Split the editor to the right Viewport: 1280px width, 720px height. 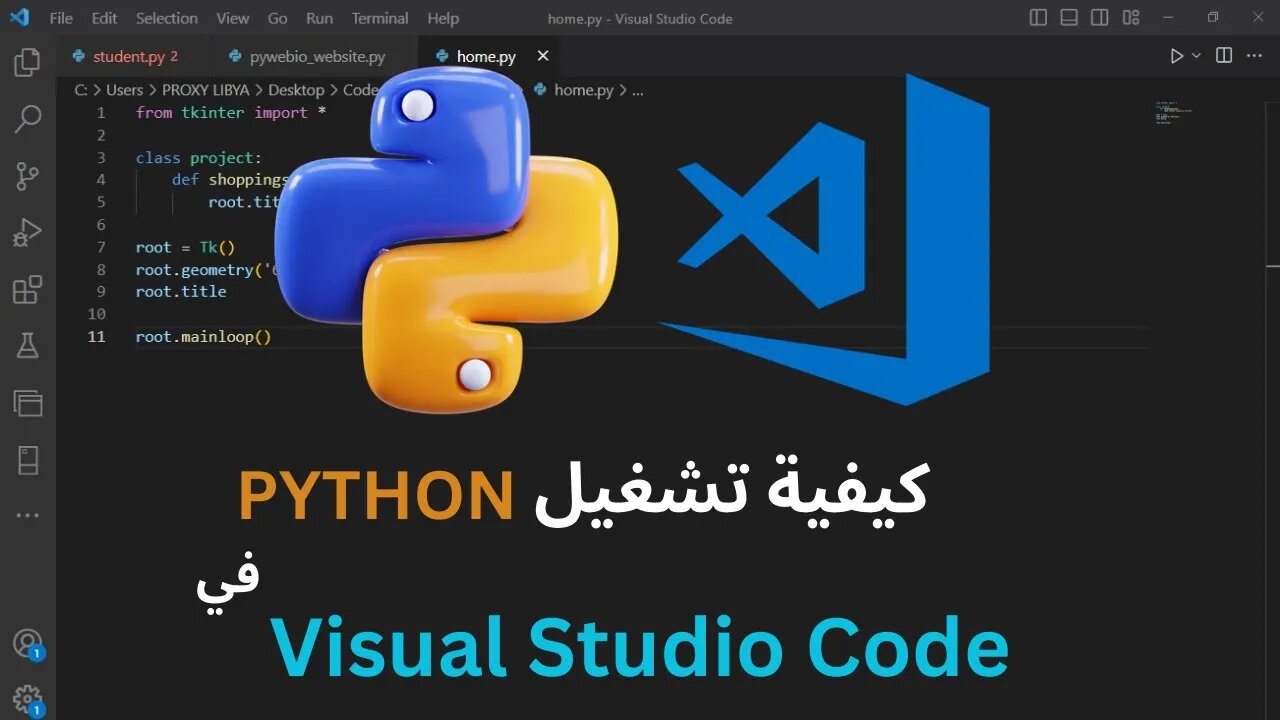[x=1224, y=56]
